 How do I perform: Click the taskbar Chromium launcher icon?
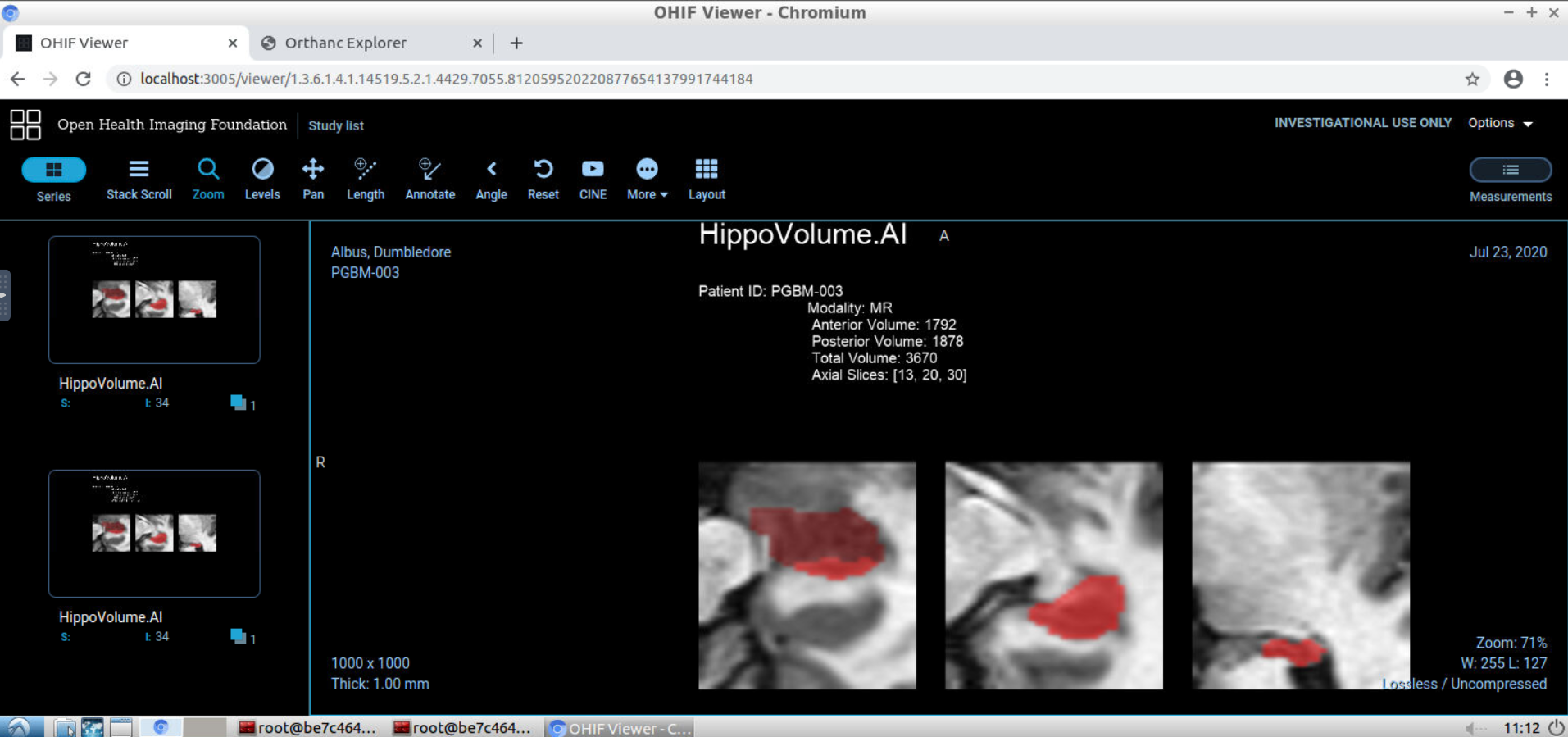point(161,727)
